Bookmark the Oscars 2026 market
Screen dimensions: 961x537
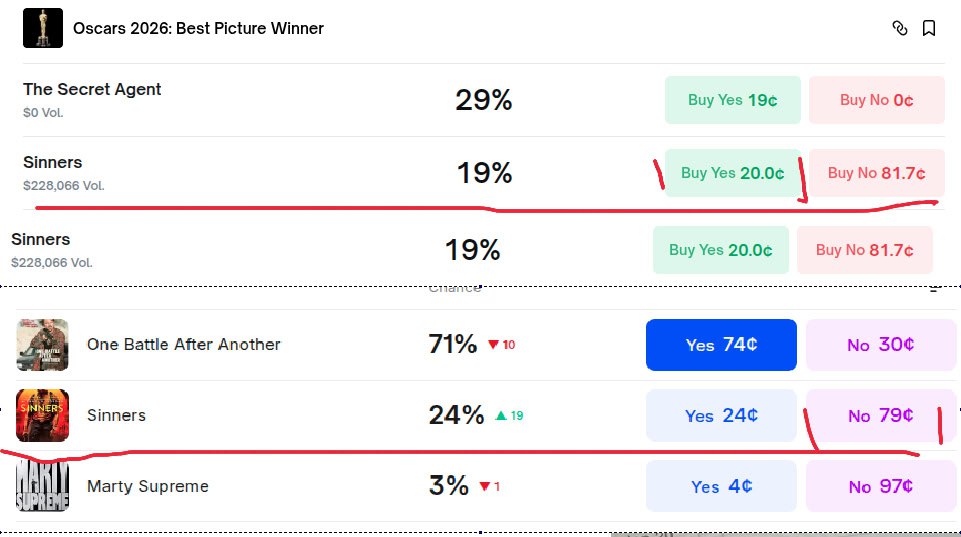[929, 28]
